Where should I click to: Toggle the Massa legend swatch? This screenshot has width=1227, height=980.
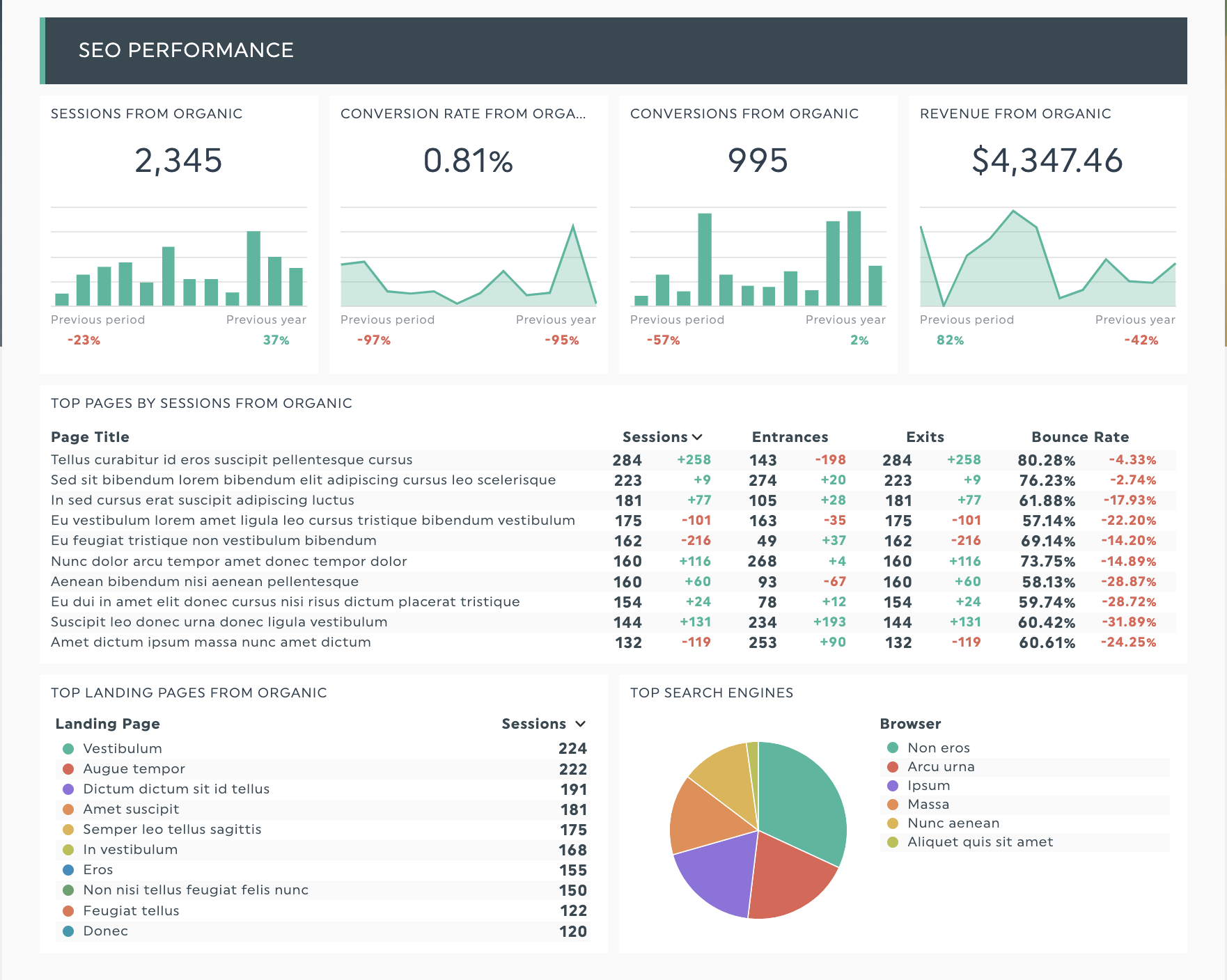click(893, 805)
